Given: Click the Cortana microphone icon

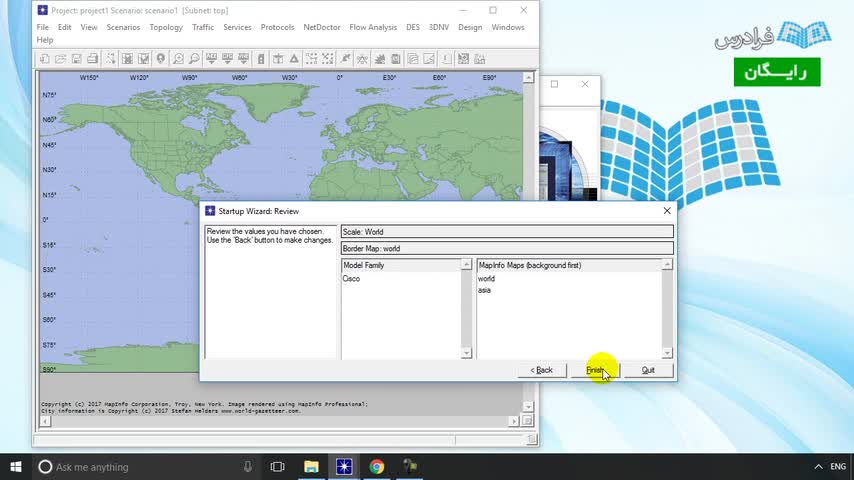Looking at the screenshot, I should coord(247,467).
